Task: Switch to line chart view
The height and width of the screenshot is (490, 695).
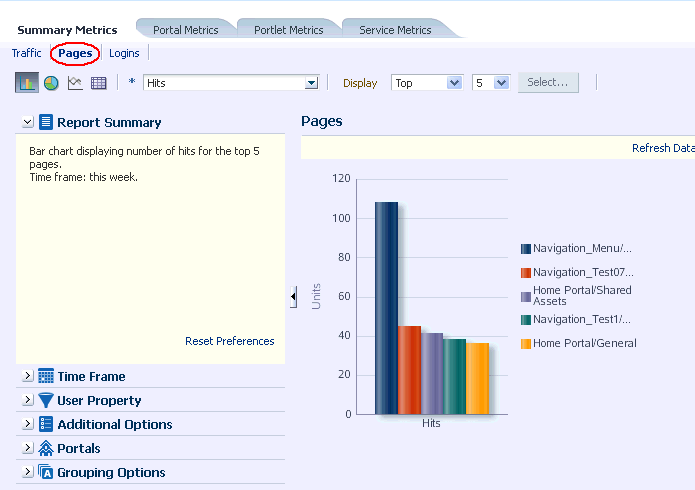Action: pos(75,83)
